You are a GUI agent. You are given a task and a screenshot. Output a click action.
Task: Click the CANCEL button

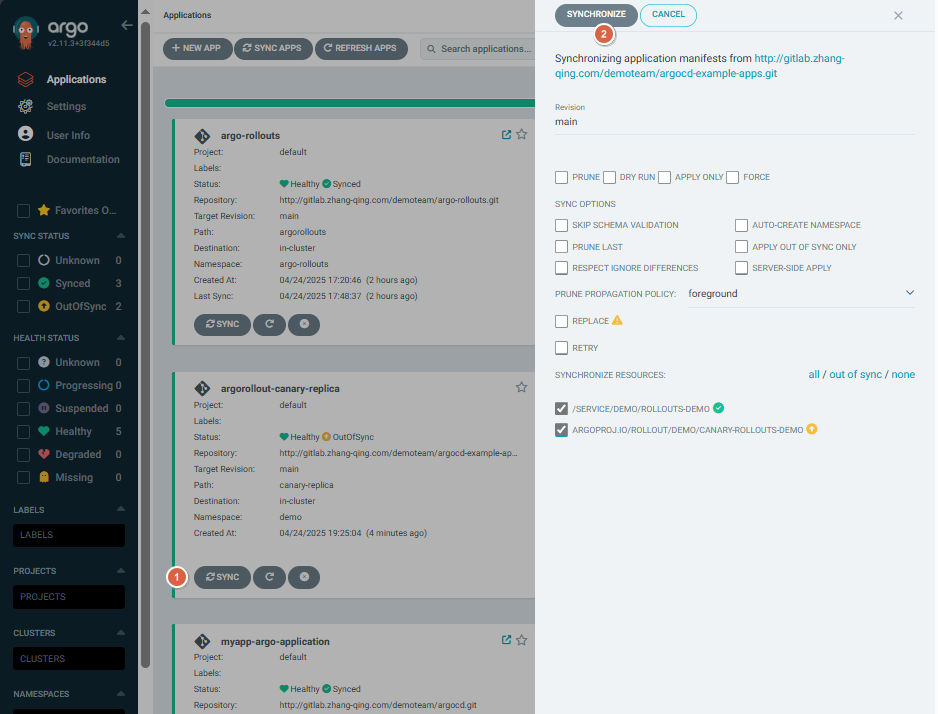coord(668,14)
